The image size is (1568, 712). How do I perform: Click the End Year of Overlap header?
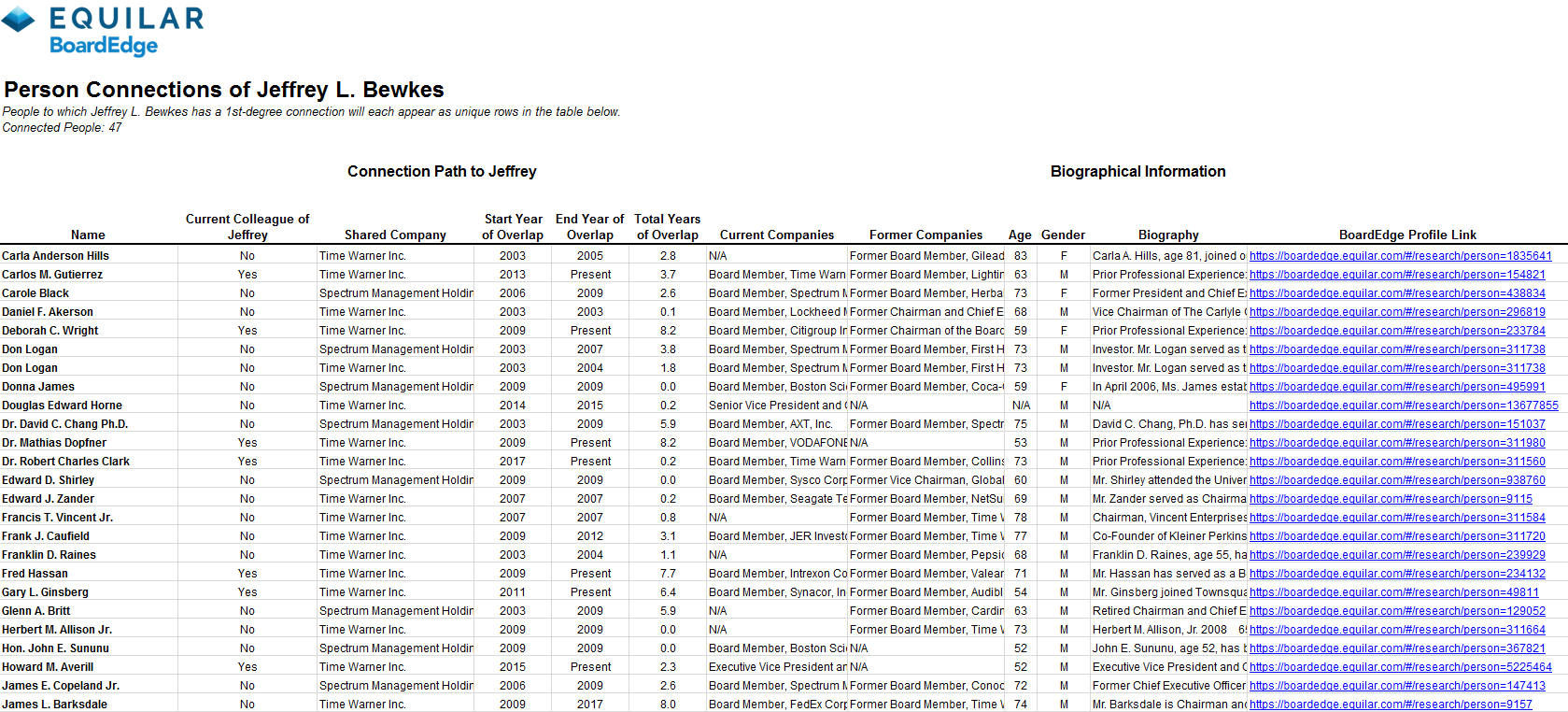point(589,227)
